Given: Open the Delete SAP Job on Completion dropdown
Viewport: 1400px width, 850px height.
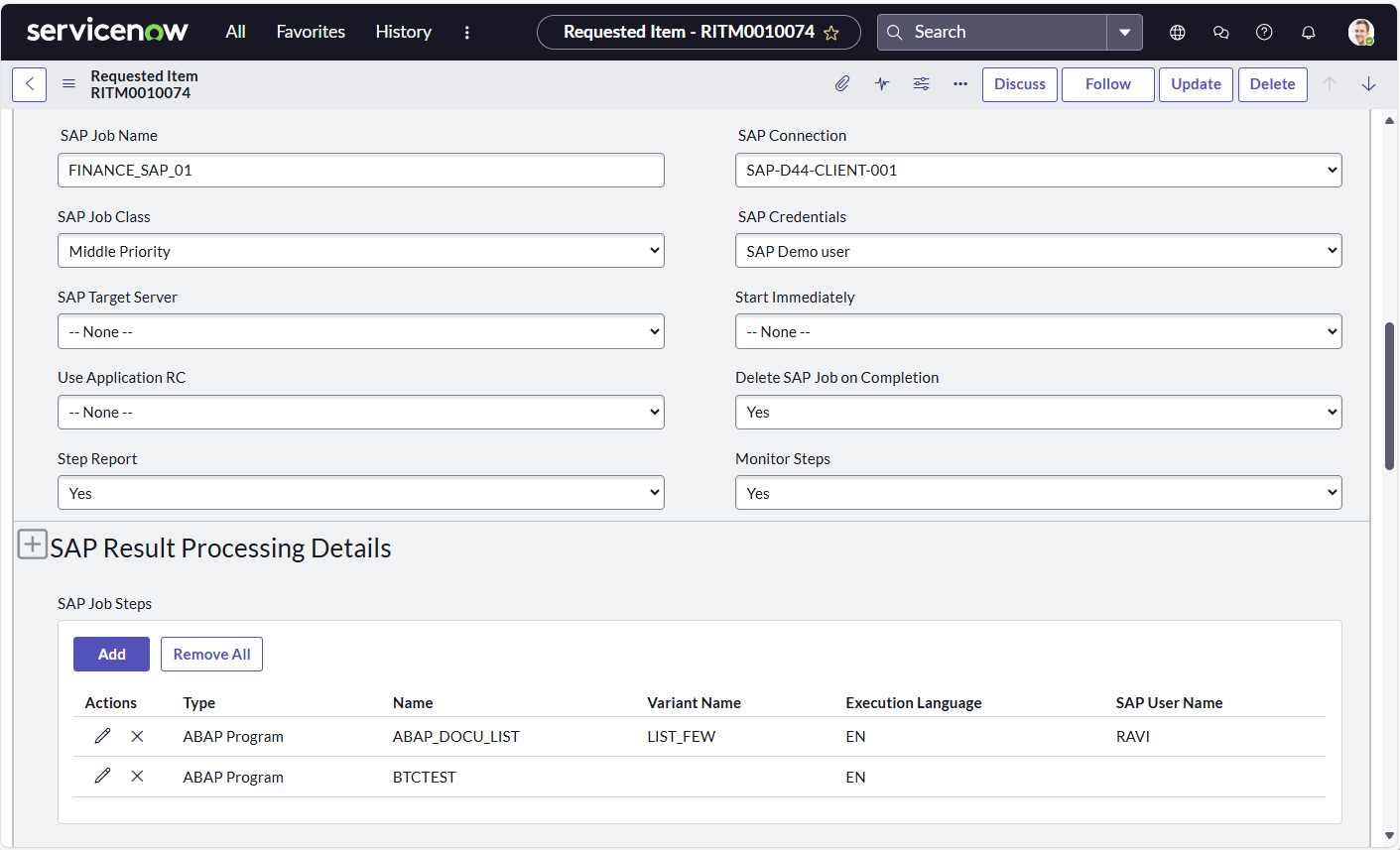Looking at the screenshot, I should (x=1039, y=413).
